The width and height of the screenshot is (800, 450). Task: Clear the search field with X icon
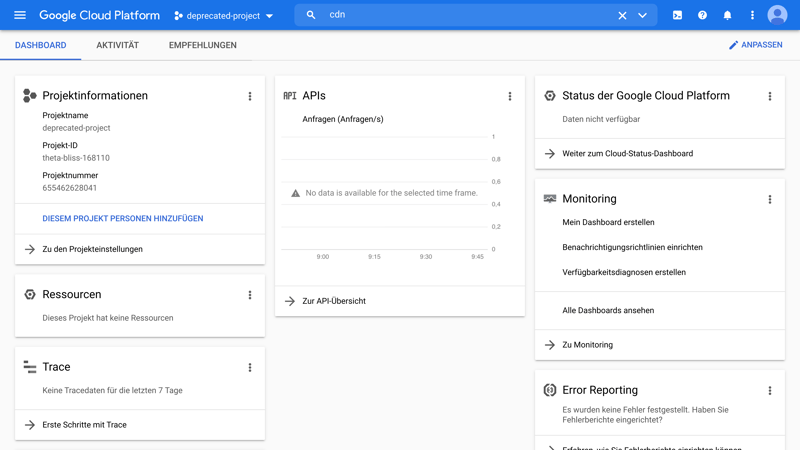point(622,15)
